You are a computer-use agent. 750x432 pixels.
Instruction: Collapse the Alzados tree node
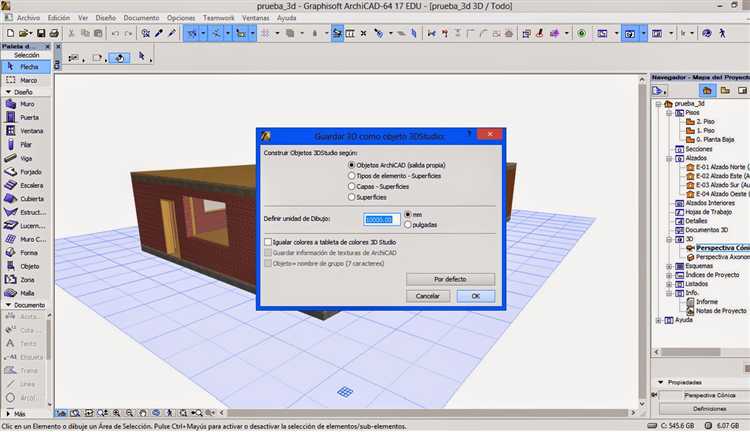(669, 158)
